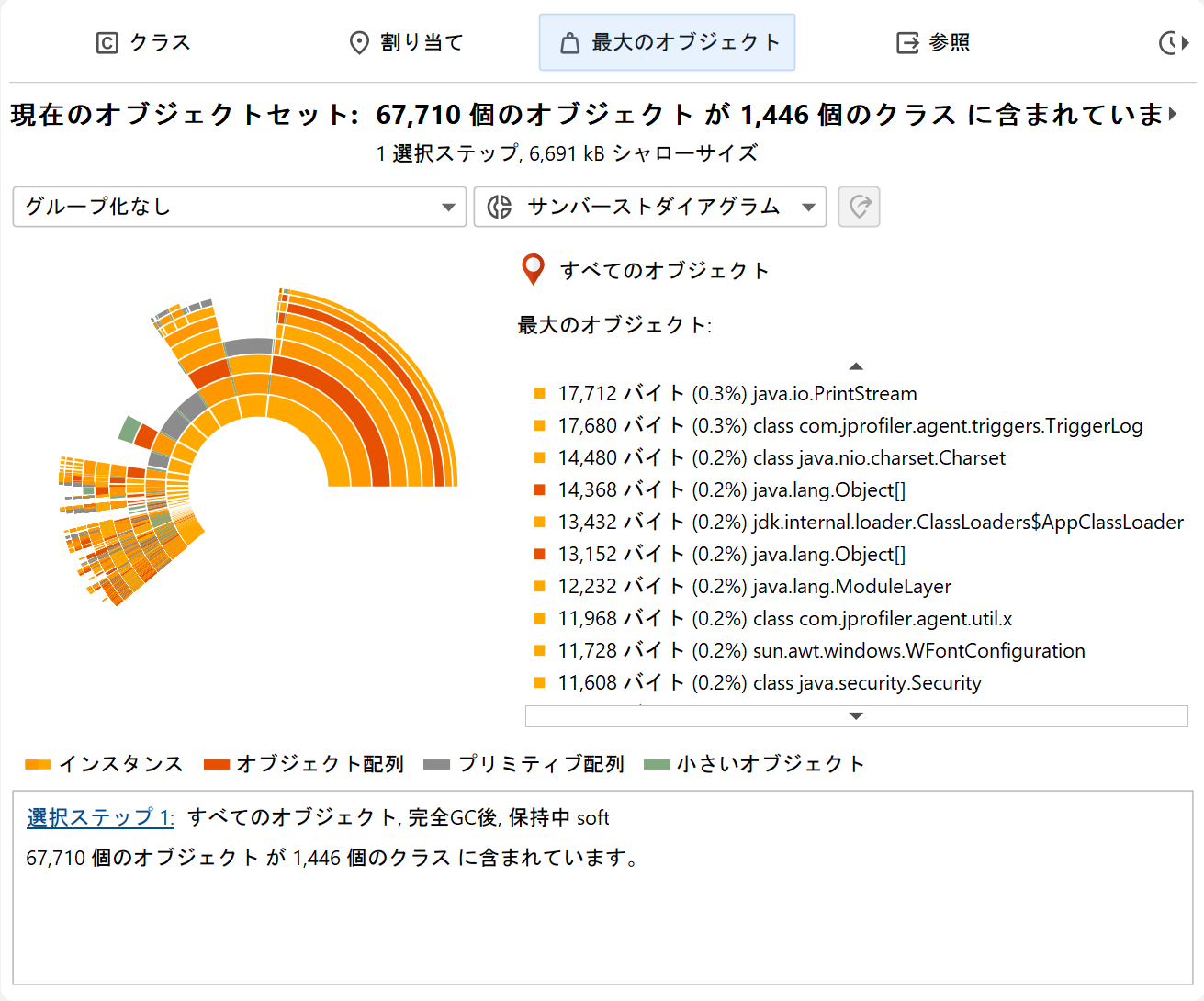The height and width of the screenshot is (1001, 1204).
Task: Click the orange インスタンス legend swatch
Action: tap(38, 764)
